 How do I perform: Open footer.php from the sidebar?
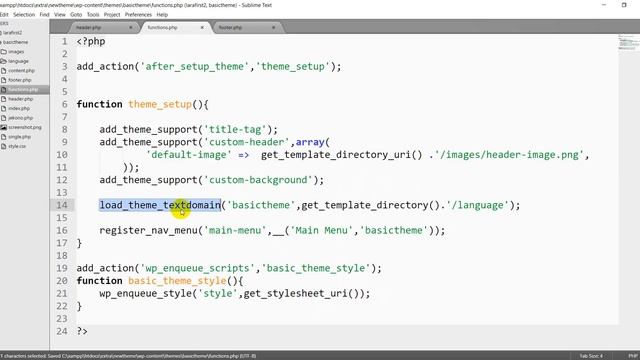click(20, 80)
